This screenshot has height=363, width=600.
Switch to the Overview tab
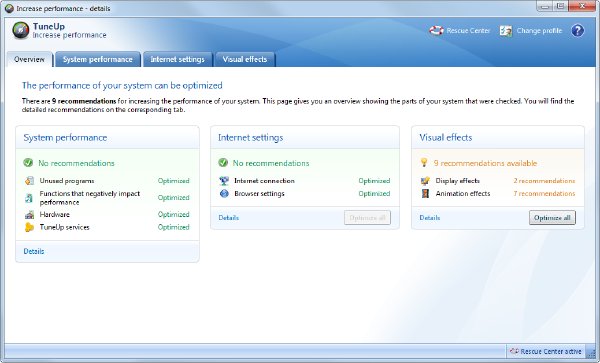point(29,59)
